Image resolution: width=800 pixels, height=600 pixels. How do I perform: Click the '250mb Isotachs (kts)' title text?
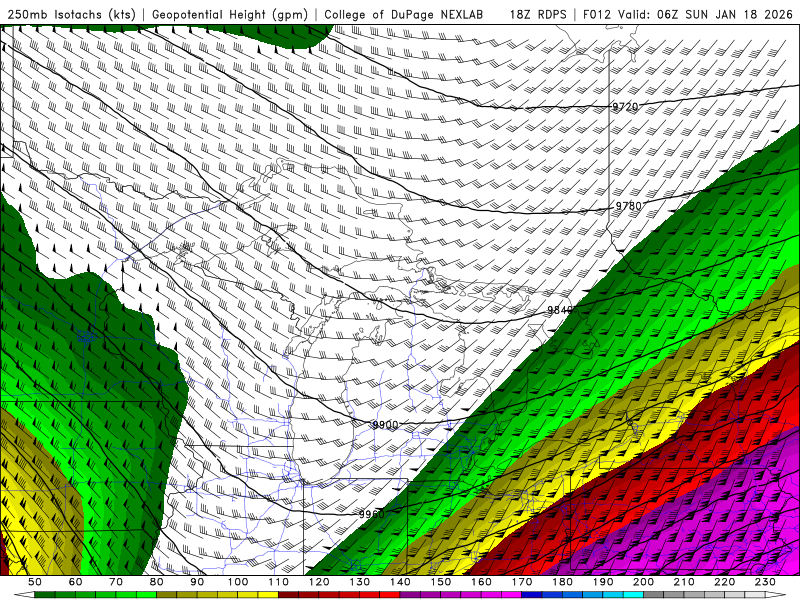tap(72, 15)
